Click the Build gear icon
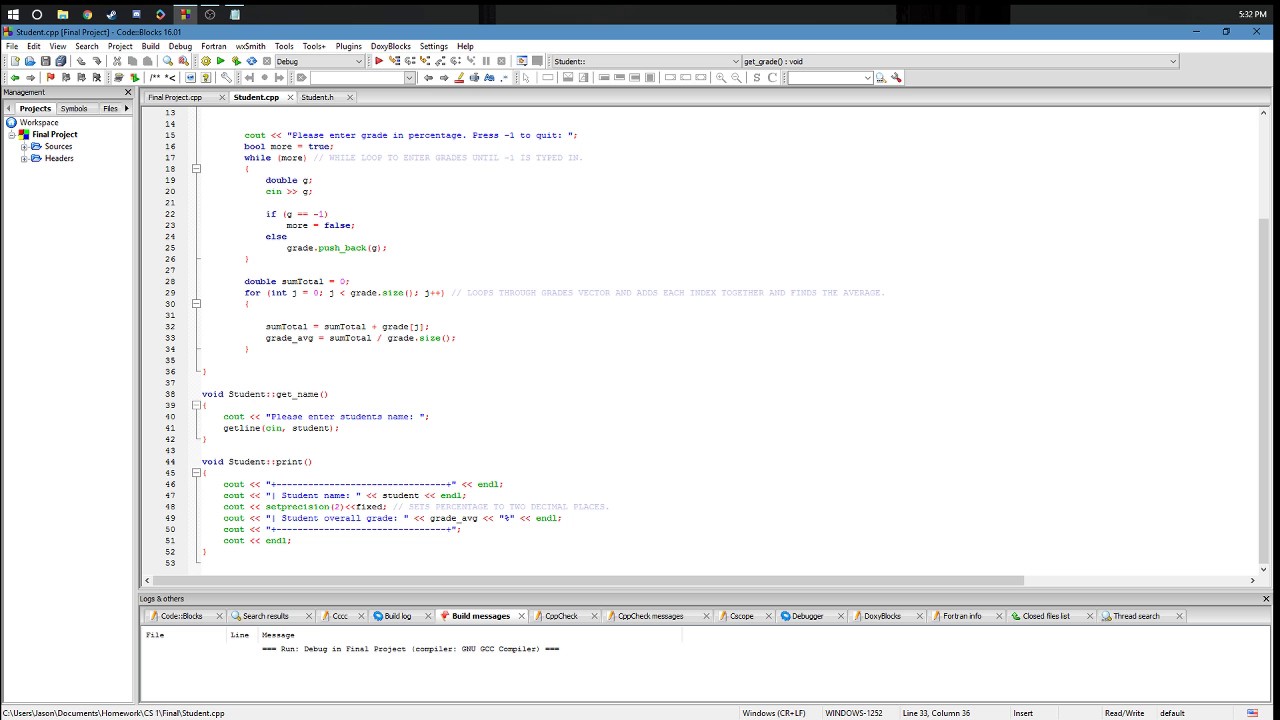1280x720 pixels. click(206, 61)
